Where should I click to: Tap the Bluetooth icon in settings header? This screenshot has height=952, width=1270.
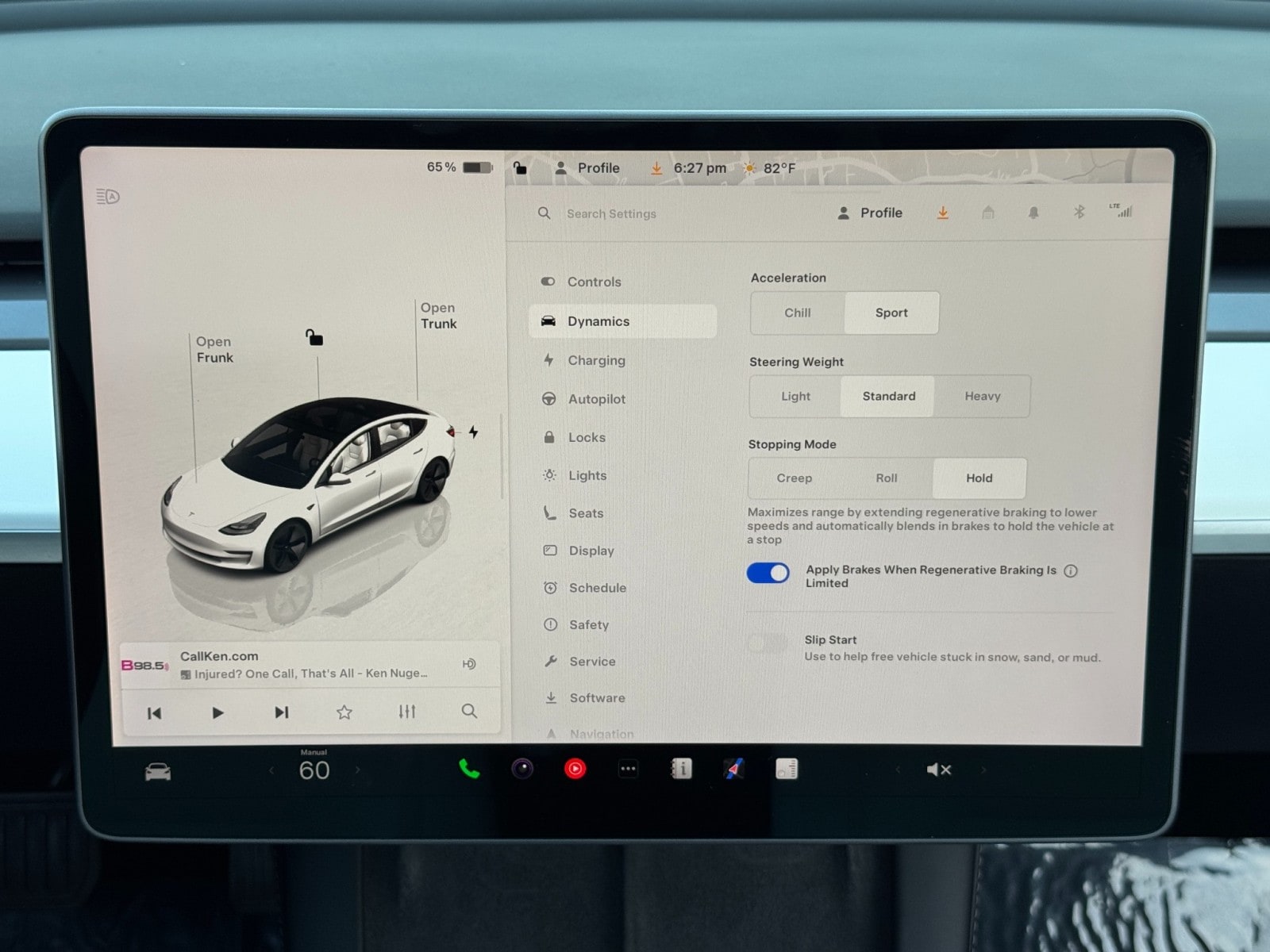point(1079,212)
